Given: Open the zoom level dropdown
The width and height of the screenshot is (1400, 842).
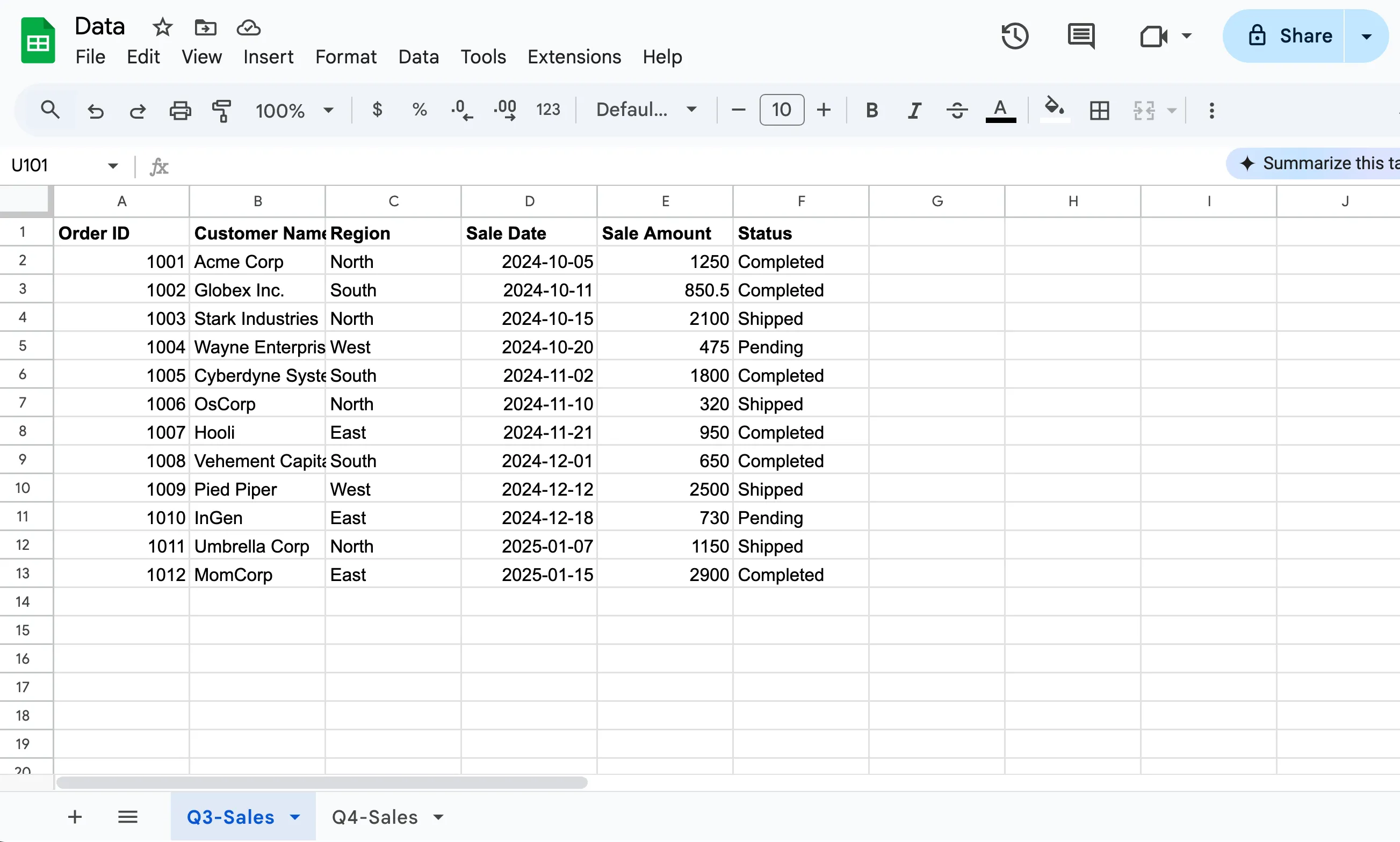Looking at the screenshot, I should click(294, 110).
